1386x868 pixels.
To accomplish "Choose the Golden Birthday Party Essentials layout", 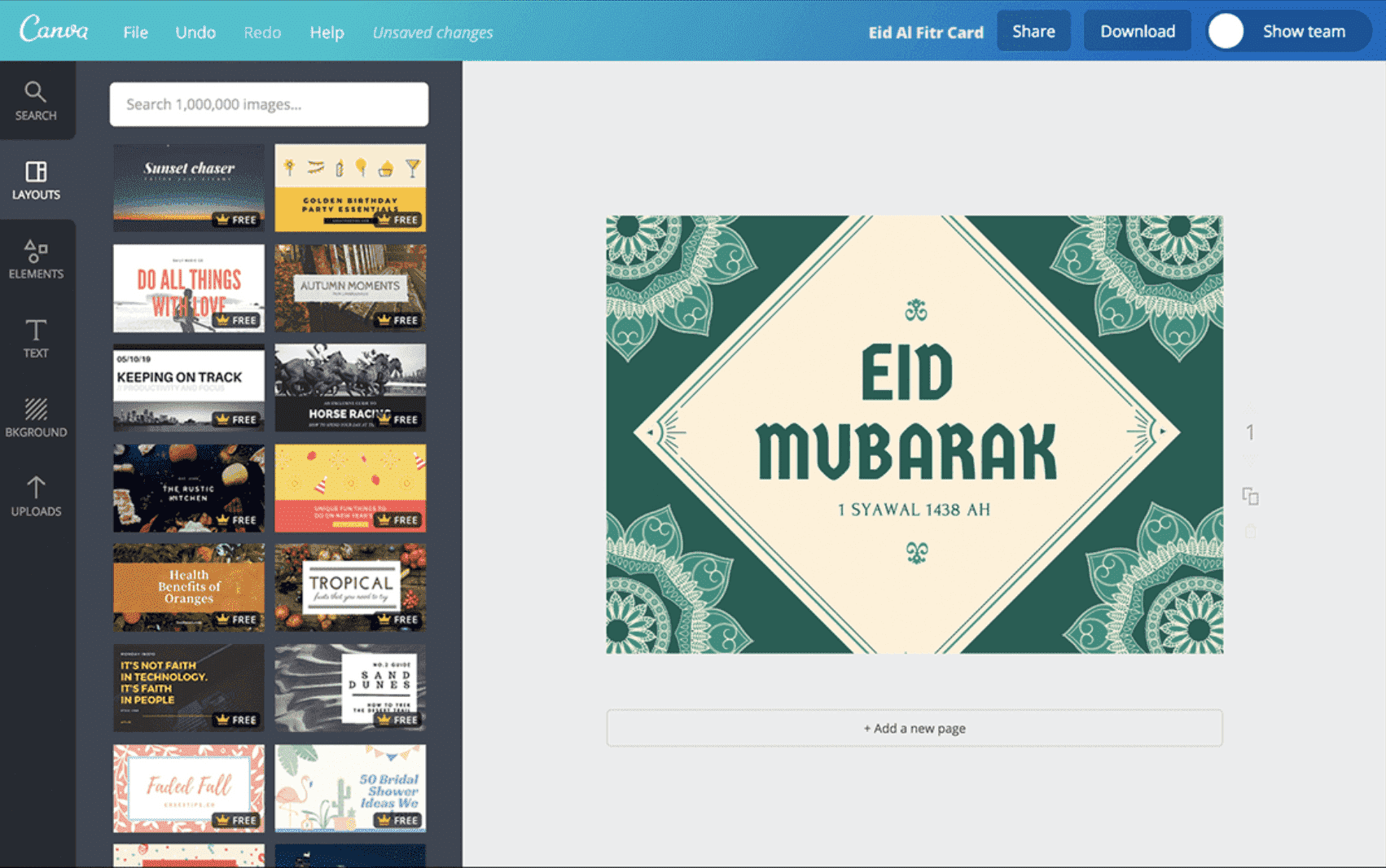I will 350,188.
